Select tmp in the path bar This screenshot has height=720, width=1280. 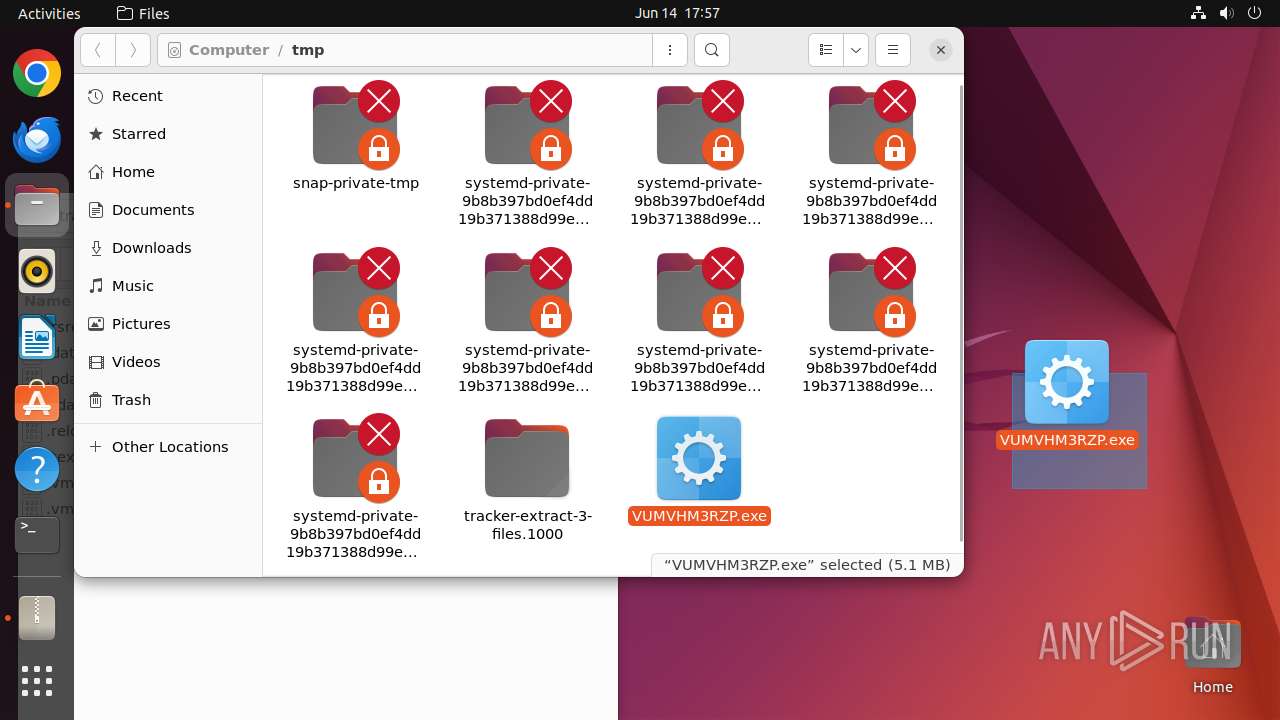308,50
